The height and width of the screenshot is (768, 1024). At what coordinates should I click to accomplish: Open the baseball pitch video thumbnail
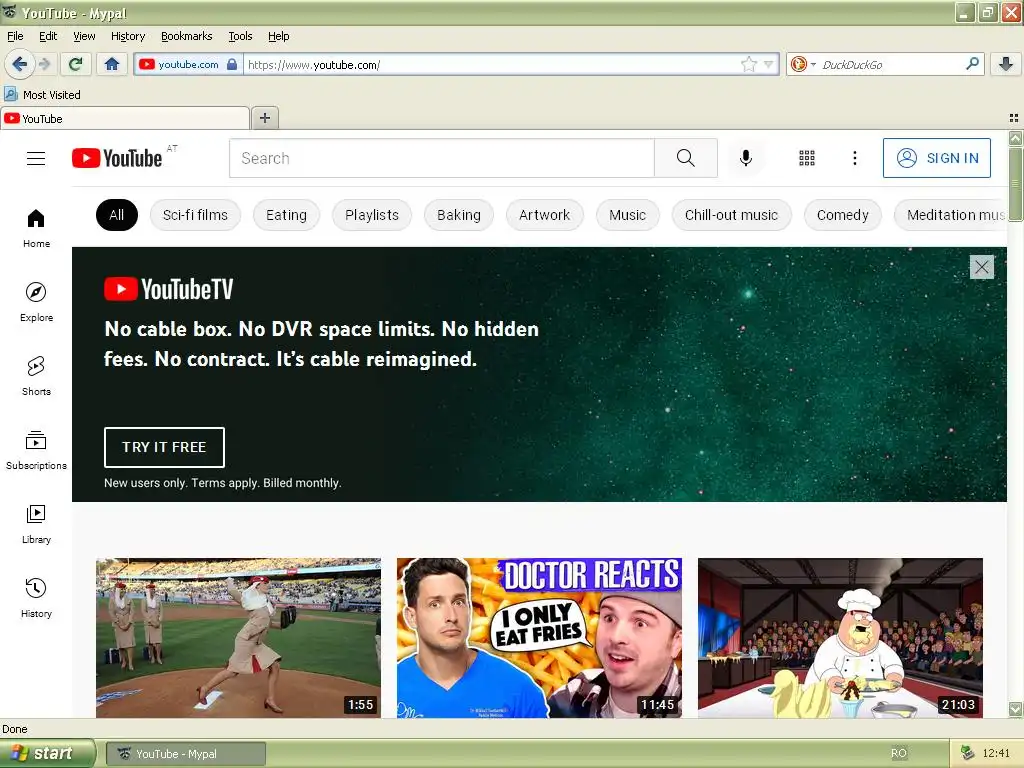238,637
